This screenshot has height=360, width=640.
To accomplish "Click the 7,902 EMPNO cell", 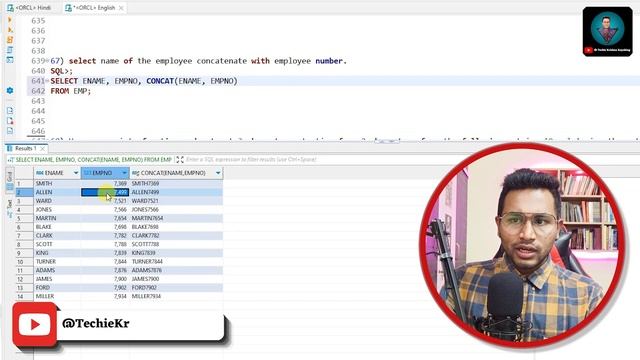I will click(105, 288).
